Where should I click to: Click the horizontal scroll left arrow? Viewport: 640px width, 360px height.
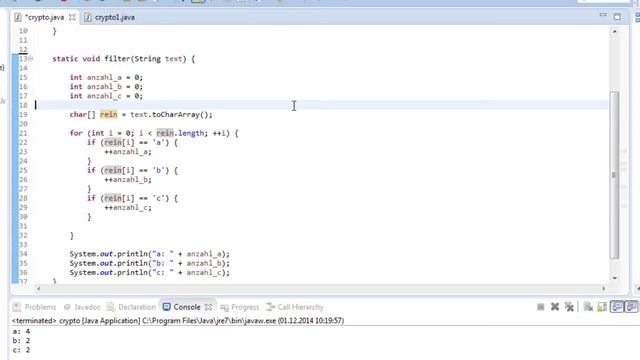tap(38, 288)
